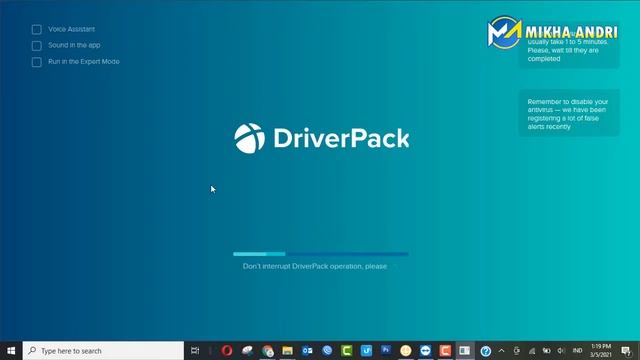
Task: Check Run in the Expert Mode
Action: (x=37, y=62)
